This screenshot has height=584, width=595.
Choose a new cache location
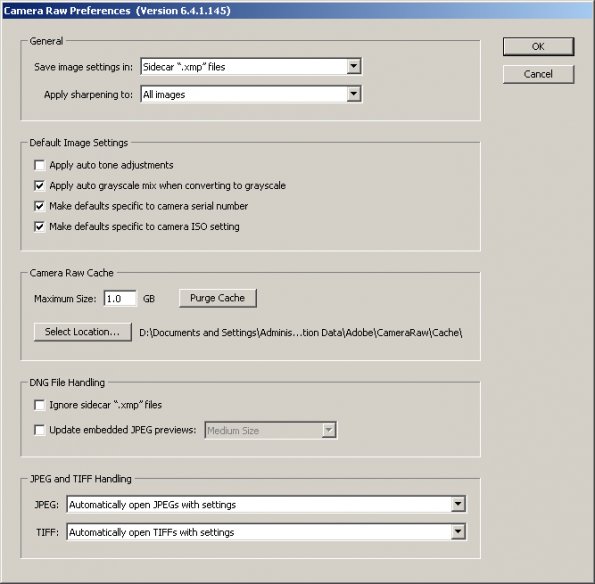coord(83,332)
